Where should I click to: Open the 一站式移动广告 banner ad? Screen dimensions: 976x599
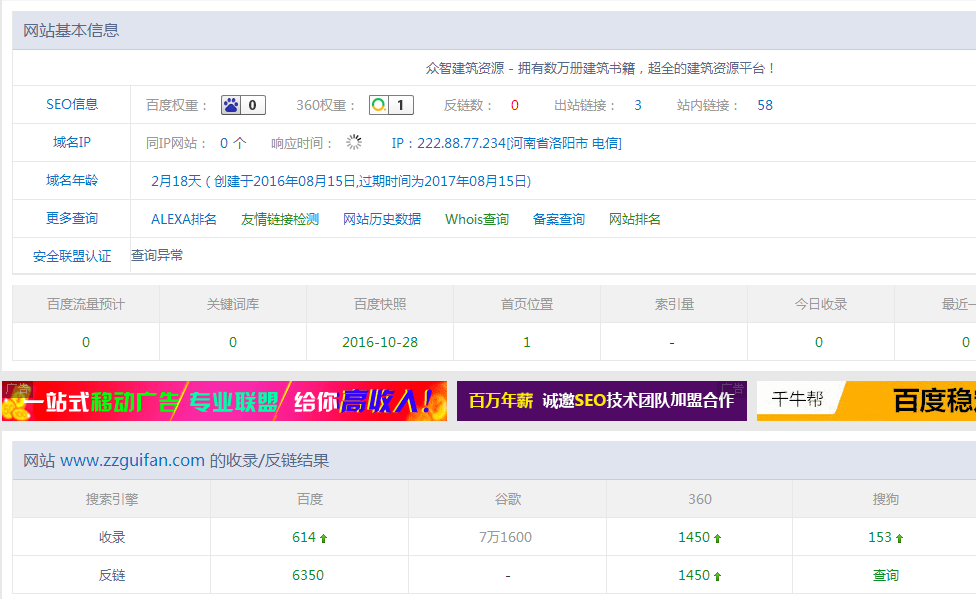[x=224, y=401]
